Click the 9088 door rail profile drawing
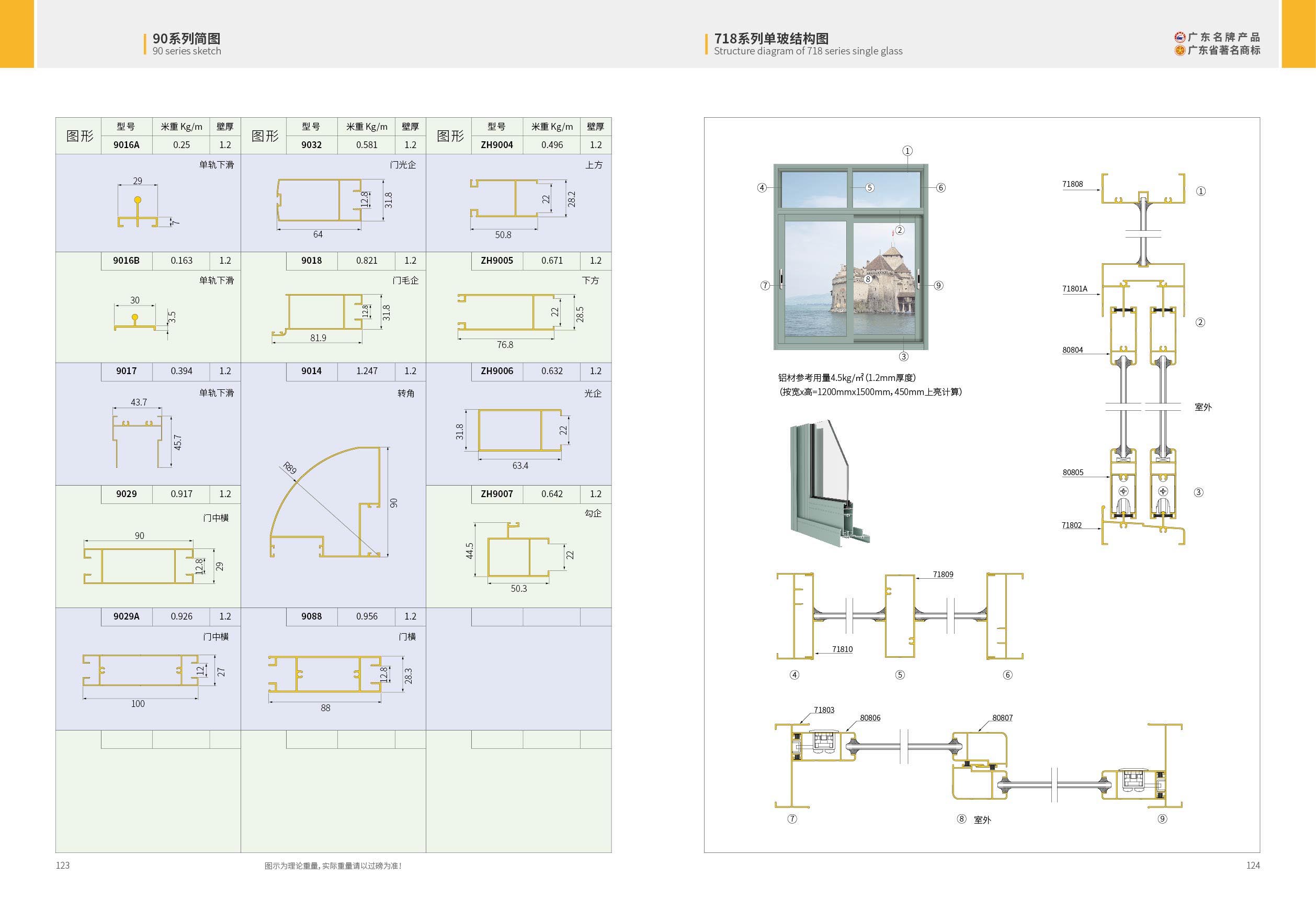Screen dimensions: 1316x899 click(324, 674)
